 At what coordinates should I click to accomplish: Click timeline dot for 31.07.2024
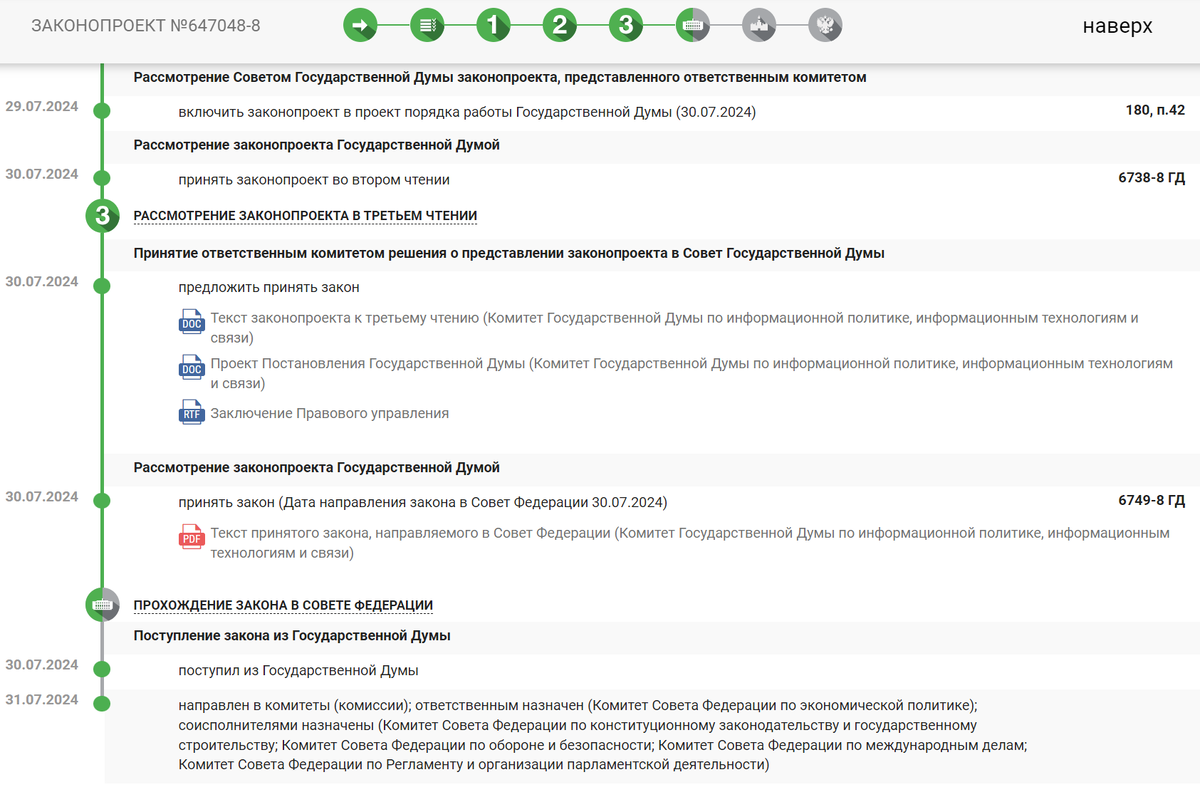[x=101, y=703]
